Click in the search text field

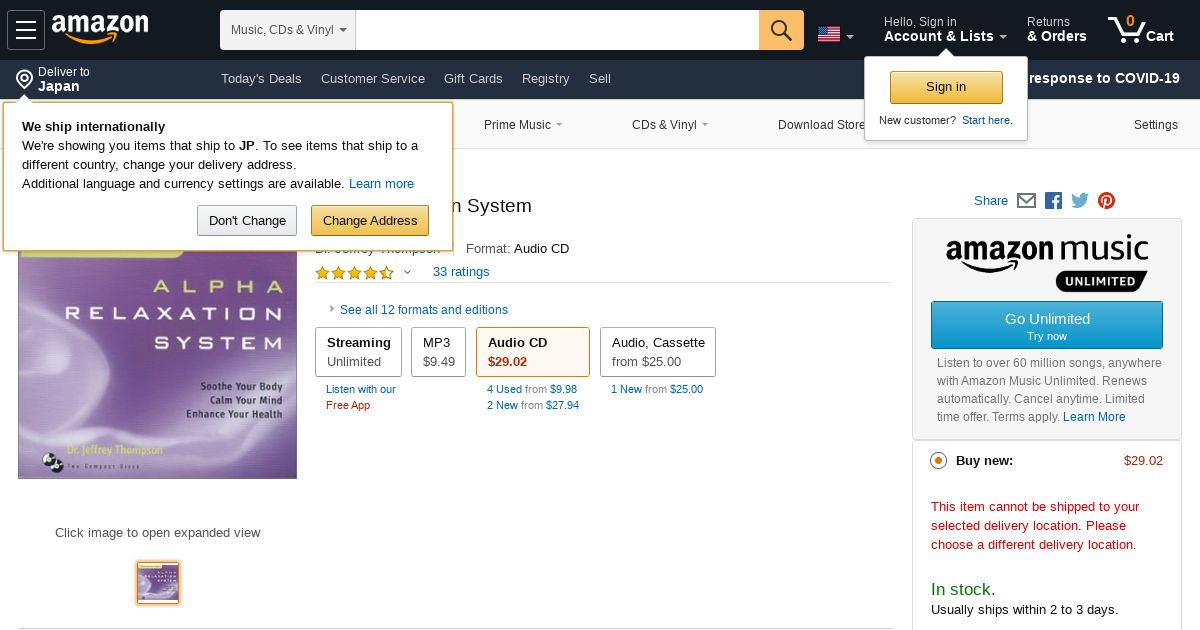557,30
